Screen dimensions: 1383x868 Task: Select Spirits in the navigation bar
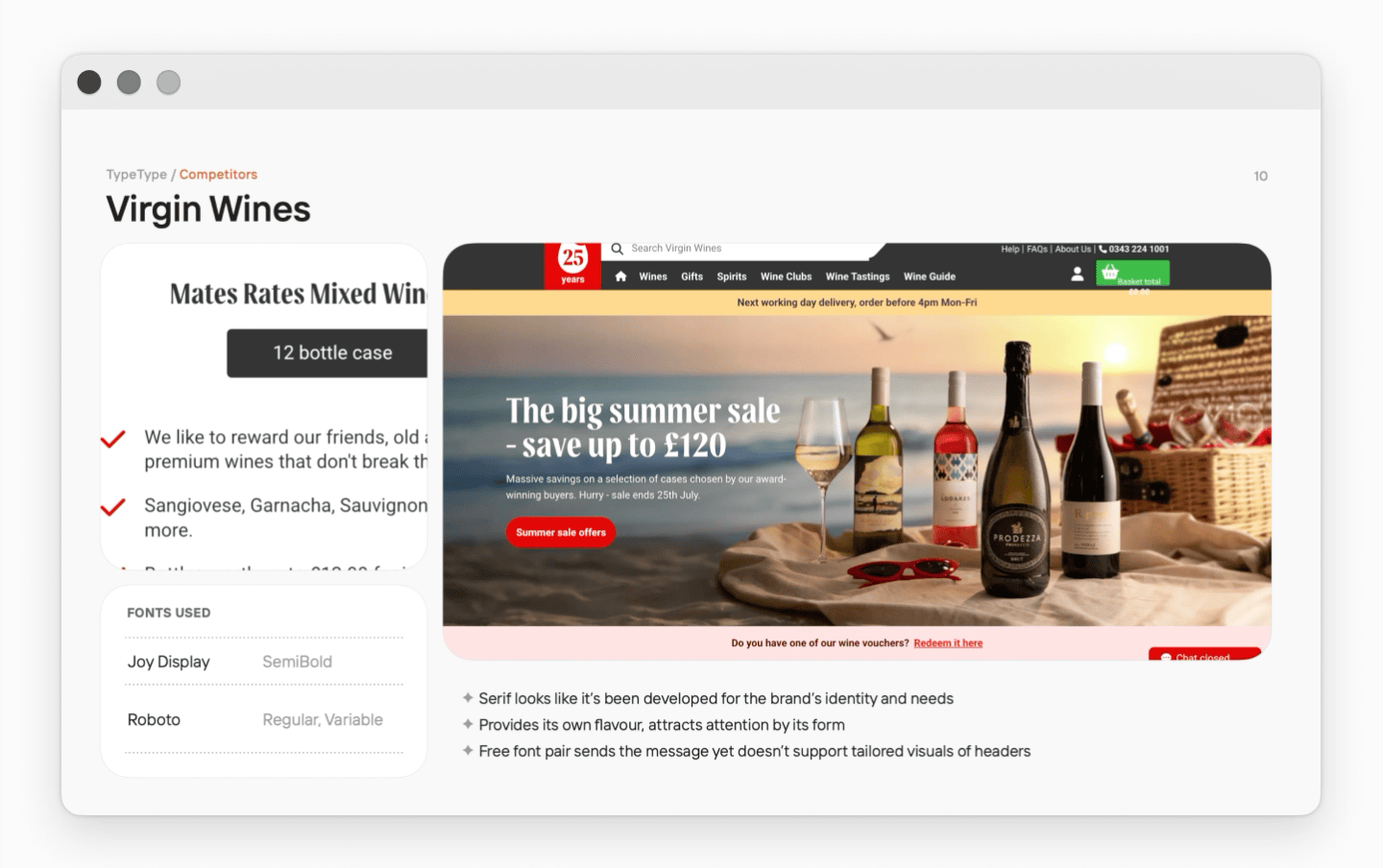(x=732, y=277)
